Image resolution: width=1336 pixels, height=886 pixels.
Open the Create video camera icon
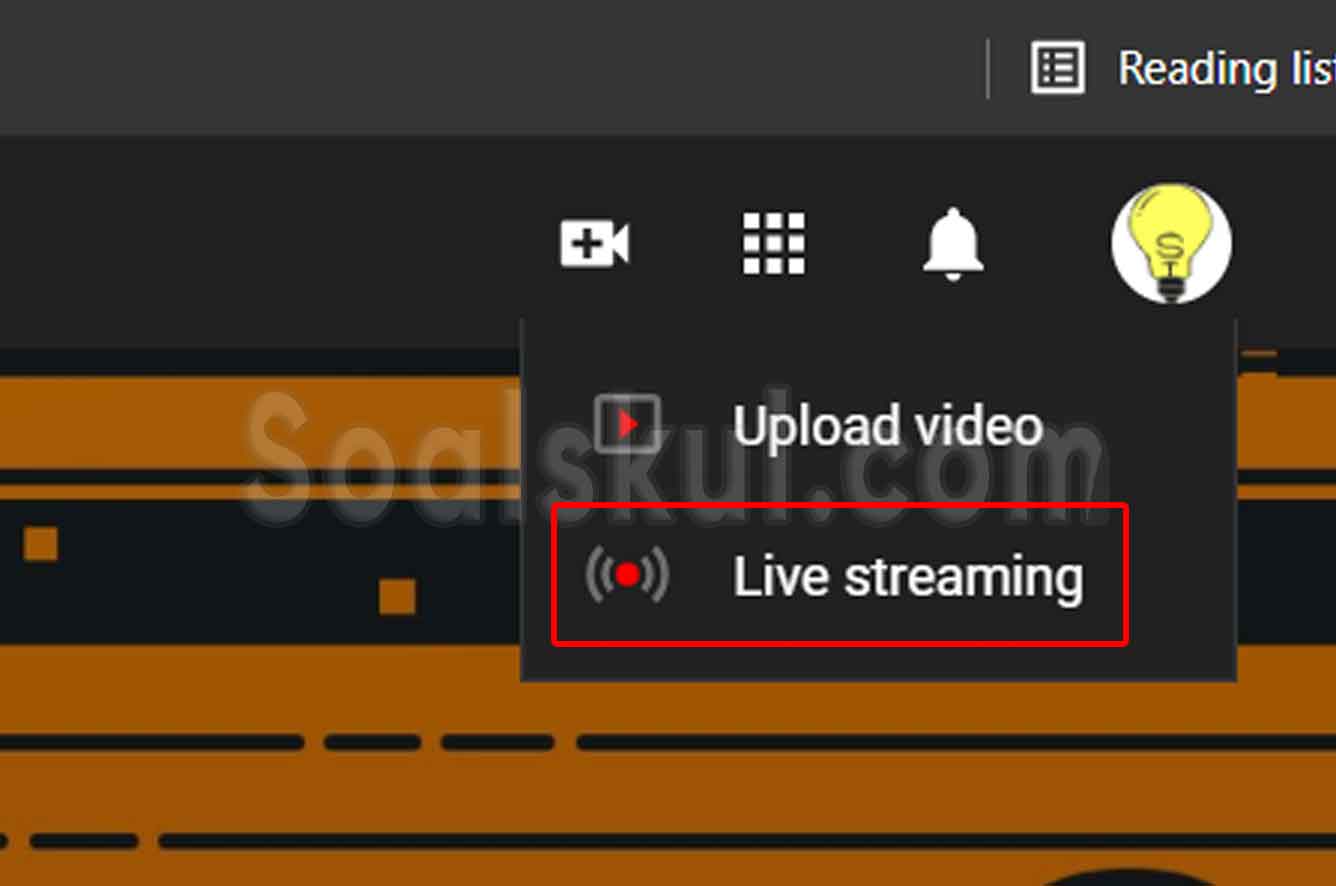595,244
